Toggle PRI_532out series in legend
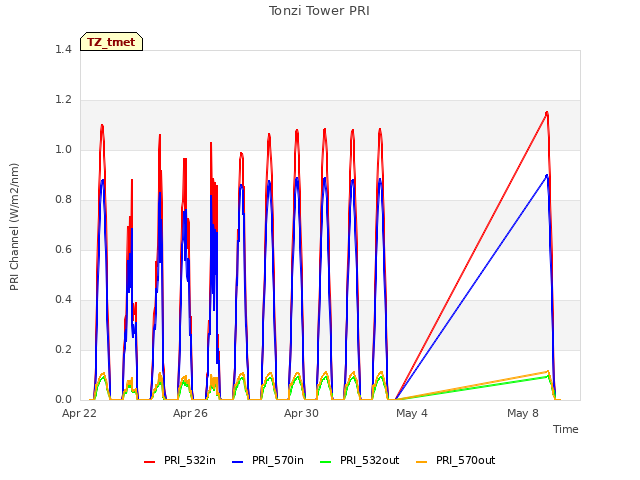 (360, 461)
